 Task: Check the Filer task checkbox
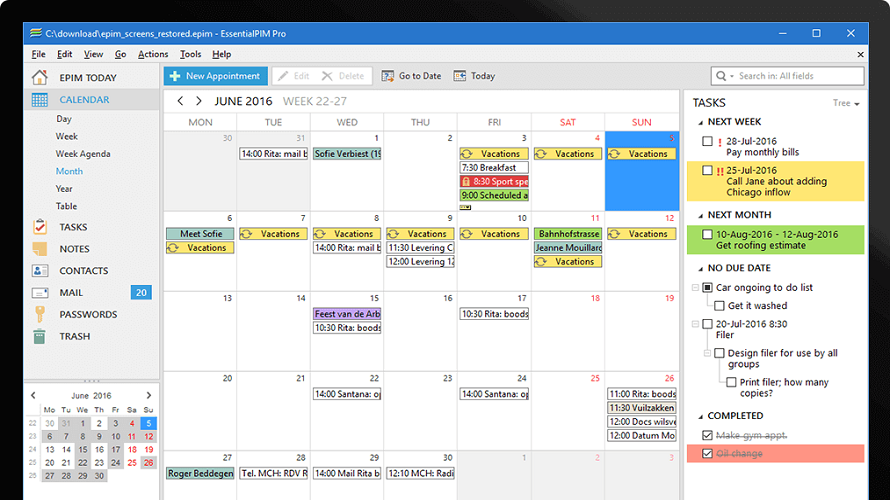coord(707,324)
